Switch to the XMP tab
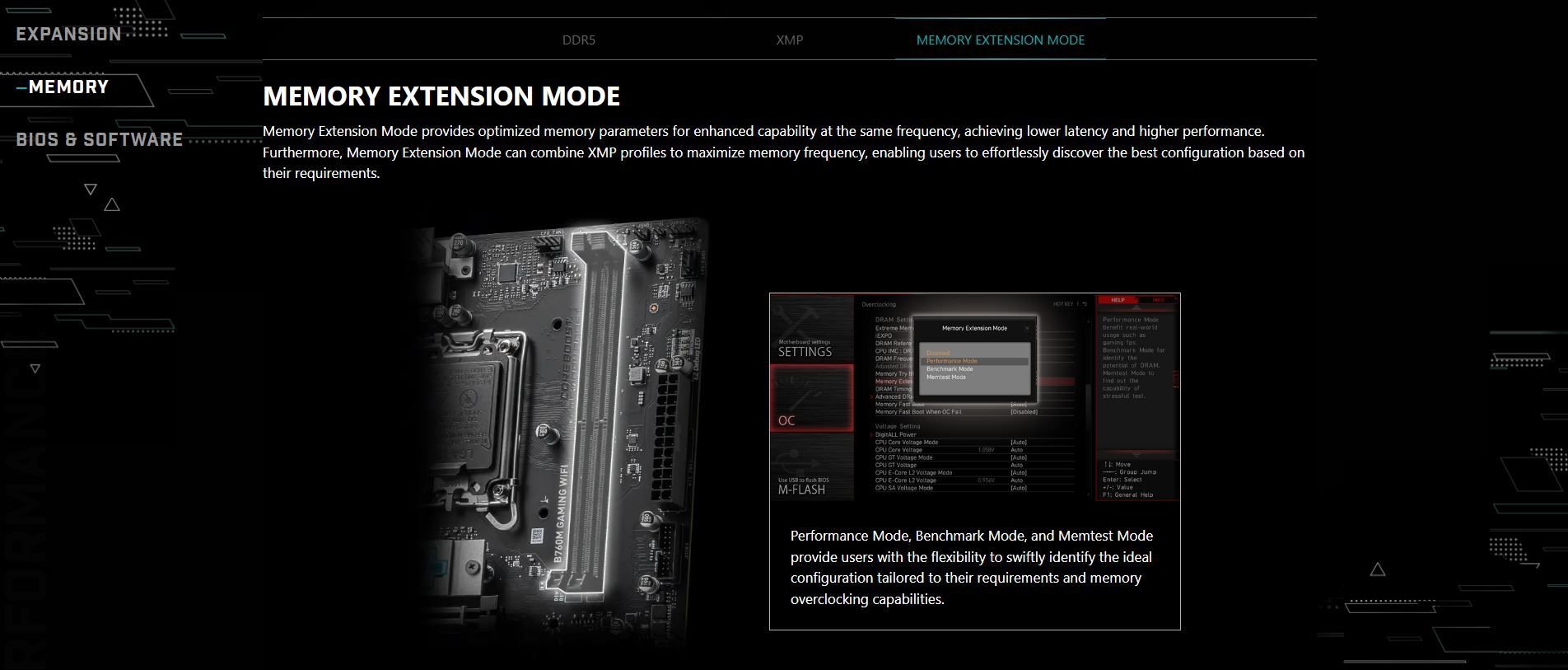The height and width of the screenshot is (670, 1568). click(789, 40)
